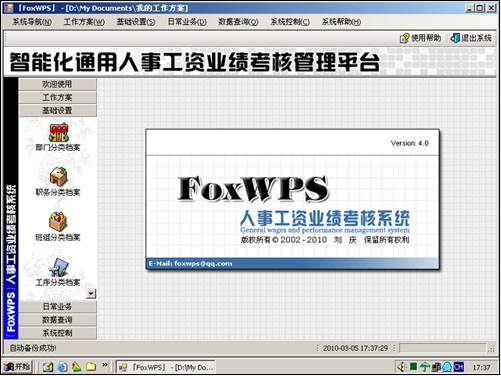Click the CH language indicator

459,367
